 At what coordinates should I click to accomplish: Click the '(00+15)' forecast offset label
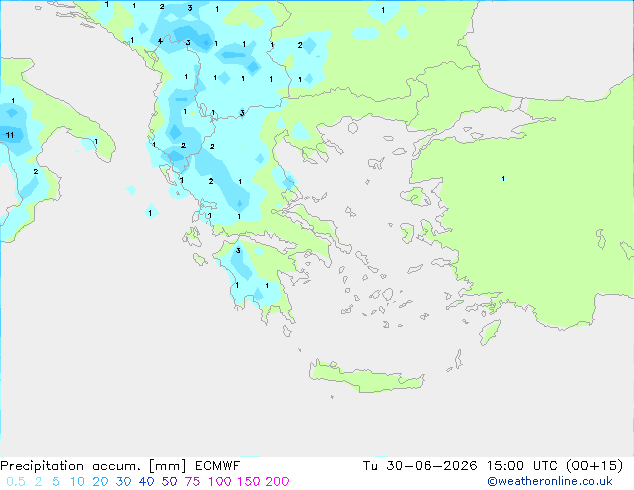[x=594, y=466]
